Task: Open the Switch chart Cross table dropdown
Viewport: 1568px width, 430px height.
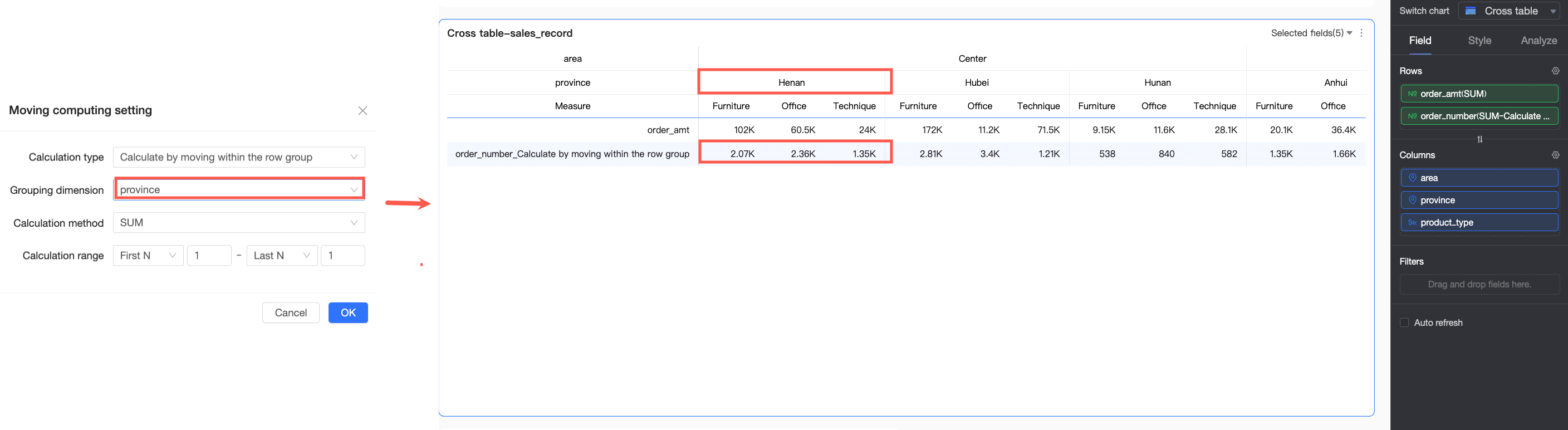Action: click(1508, 11)
